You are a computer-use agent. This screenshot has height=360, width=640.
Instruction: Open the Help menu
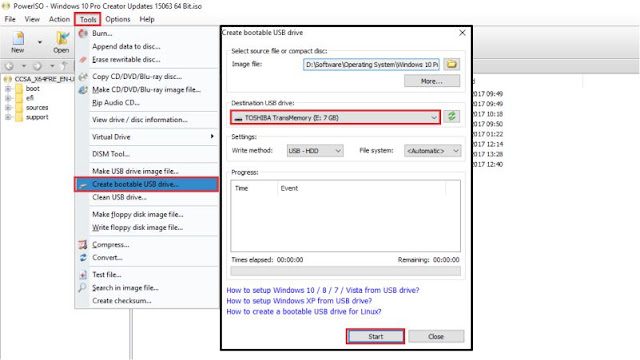147,19
